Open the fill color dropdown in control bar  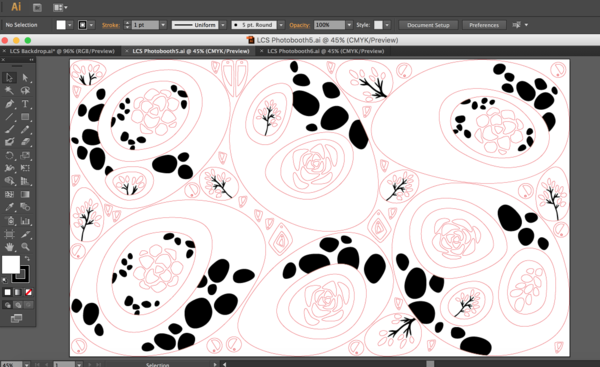pyautogui.click(x=70, y=25)
